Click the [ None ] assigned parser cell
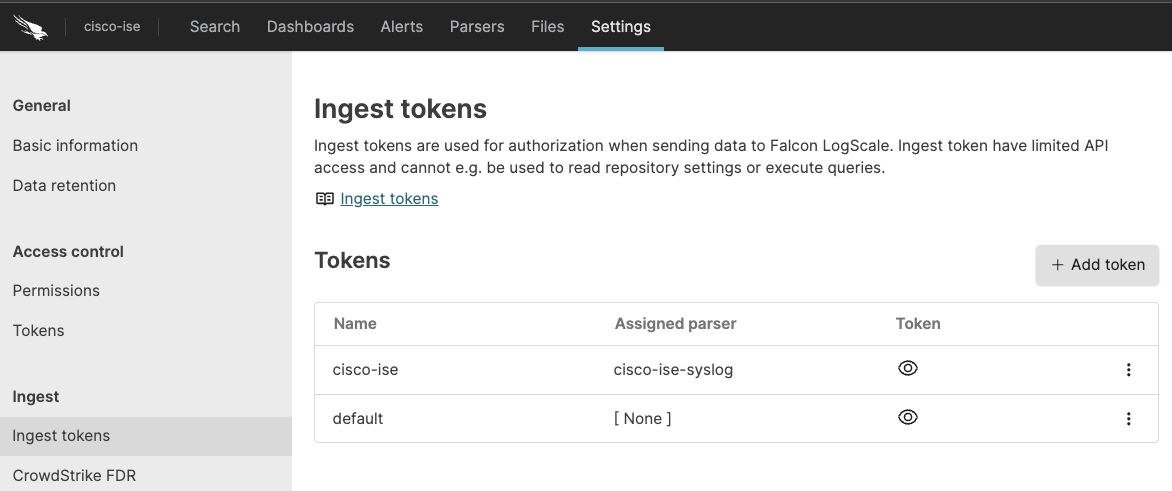1172x491 pixels. [x=642, y=419]
